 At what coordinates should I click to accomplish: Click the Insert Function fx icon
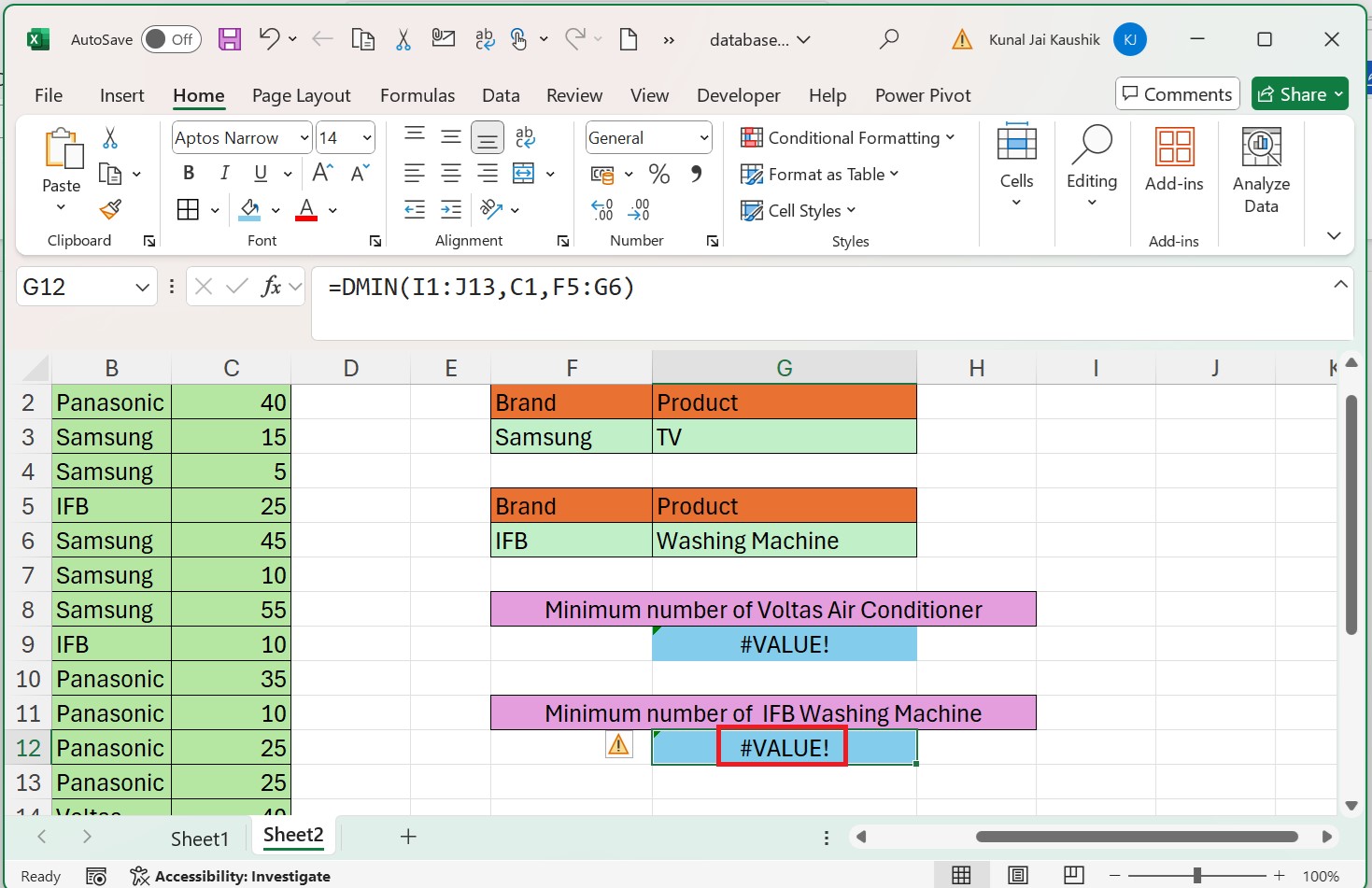click(x=272, y=287)
